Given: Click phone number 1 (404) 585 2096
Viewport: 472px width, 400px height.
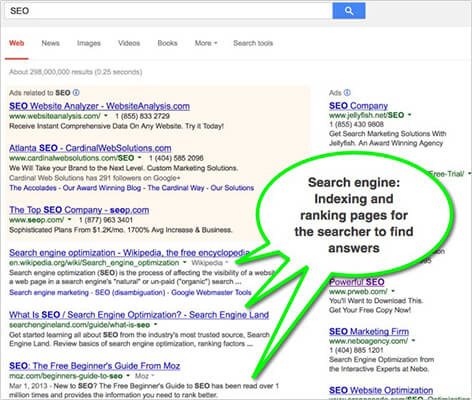Looking at the screenshot, I should pos(176,158).
